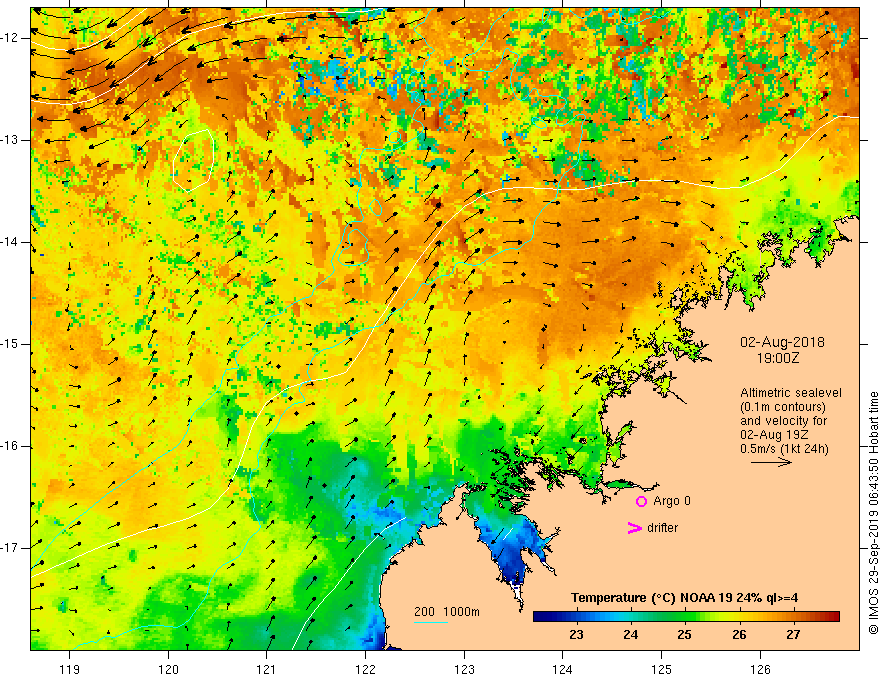Click the 'Altimetric sealevel' caption text
This screenshot has width=880, height=680.
[791, 393]
